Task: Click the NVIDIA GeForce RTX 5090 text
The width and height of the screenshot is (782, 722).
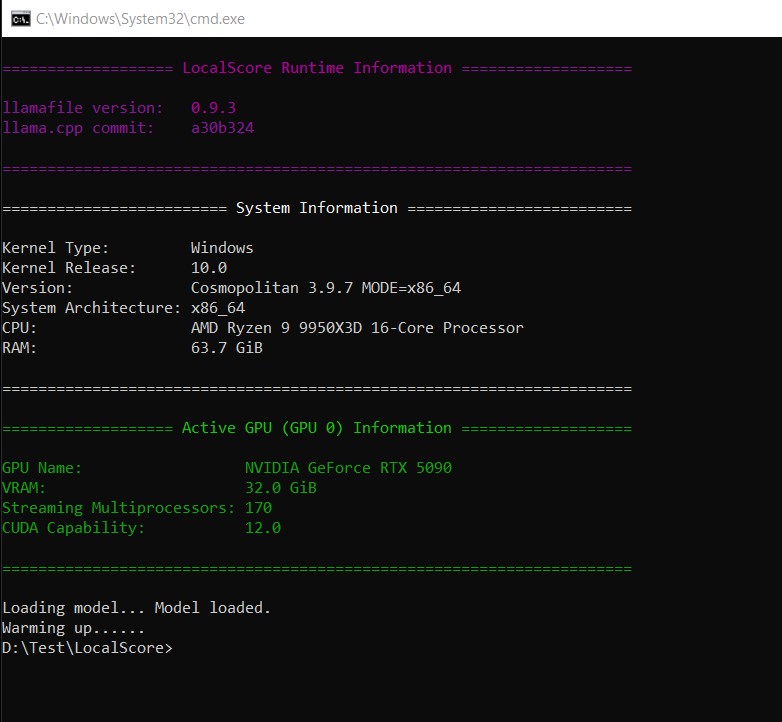Action: [348, 468]
